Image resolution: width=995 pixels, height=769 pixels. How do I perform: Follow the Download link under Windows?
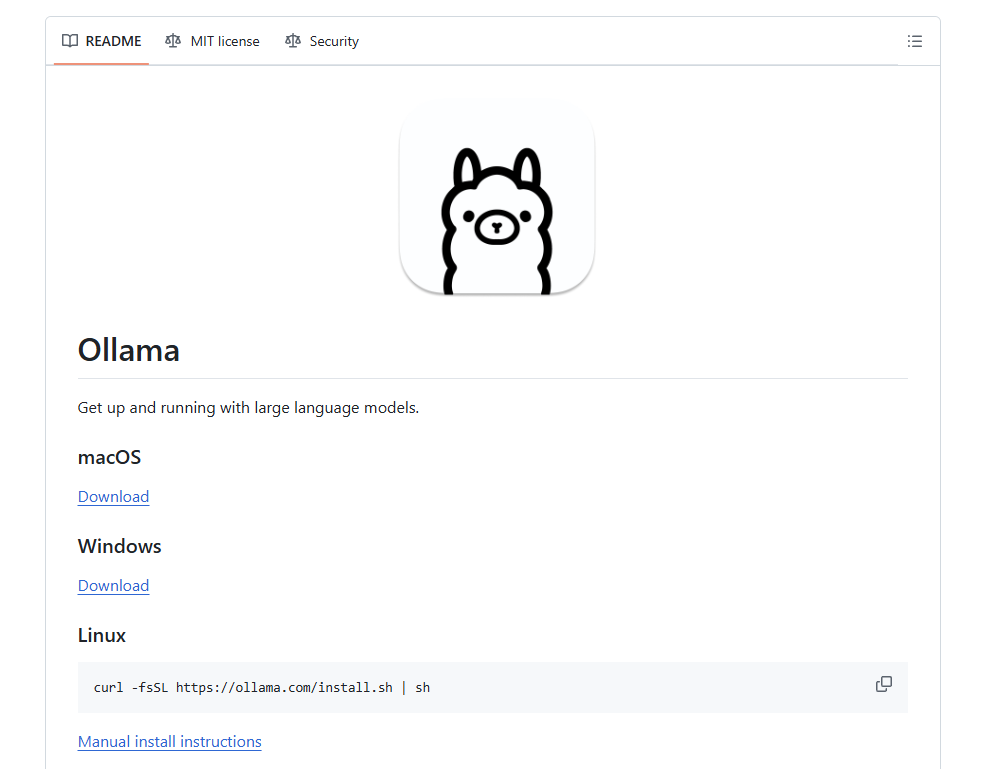[113, 586]
